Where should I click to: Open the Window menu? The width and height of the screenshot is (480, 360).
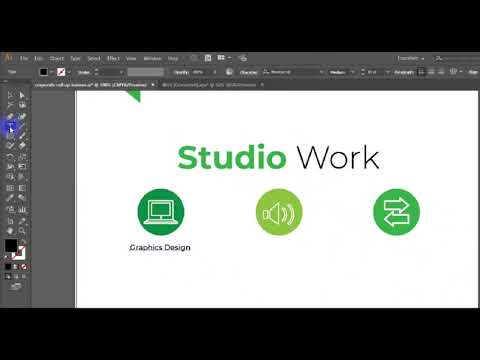pos(152,58)
